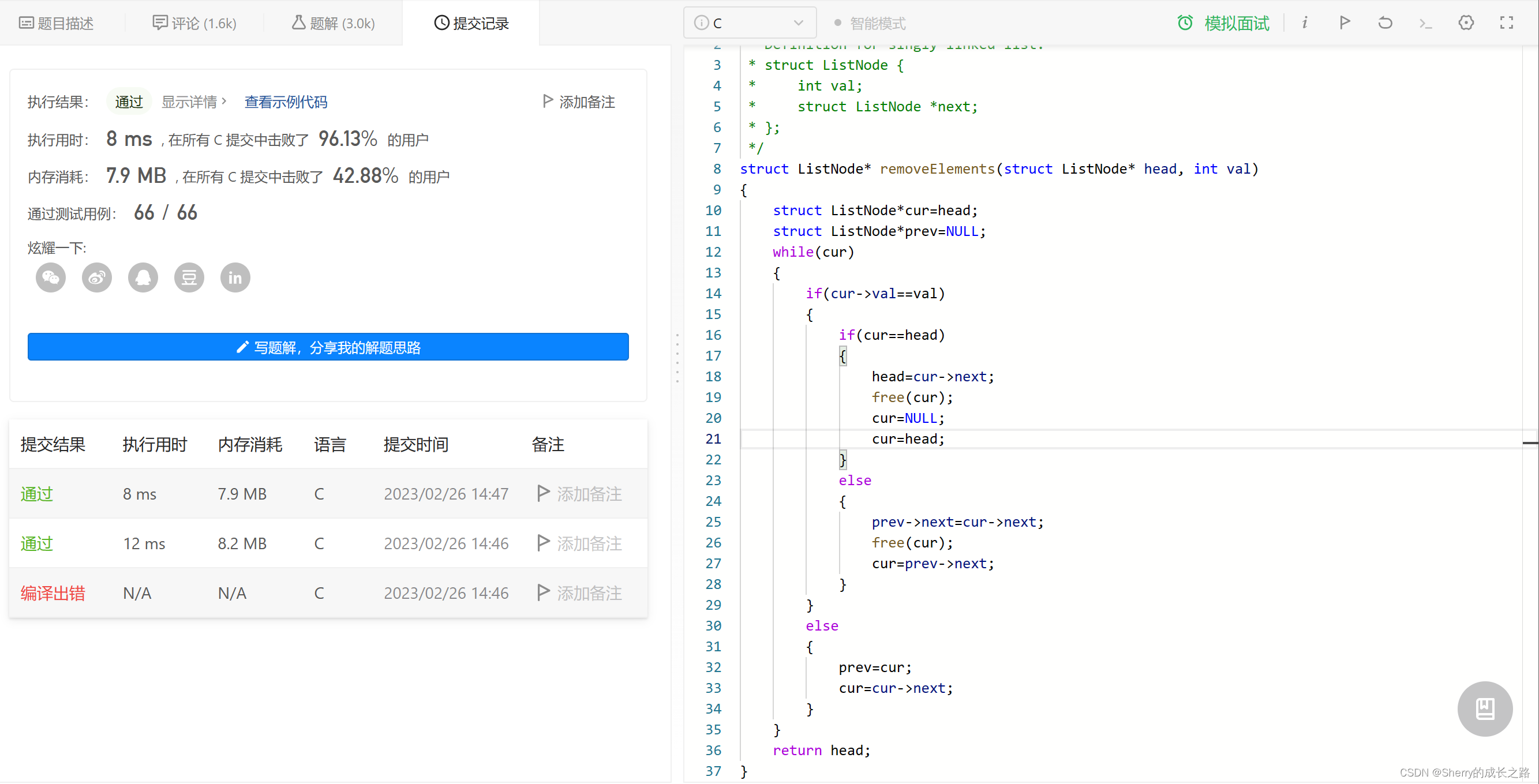
Task: Enter fullscreen editor mode
Action: 1506,22
